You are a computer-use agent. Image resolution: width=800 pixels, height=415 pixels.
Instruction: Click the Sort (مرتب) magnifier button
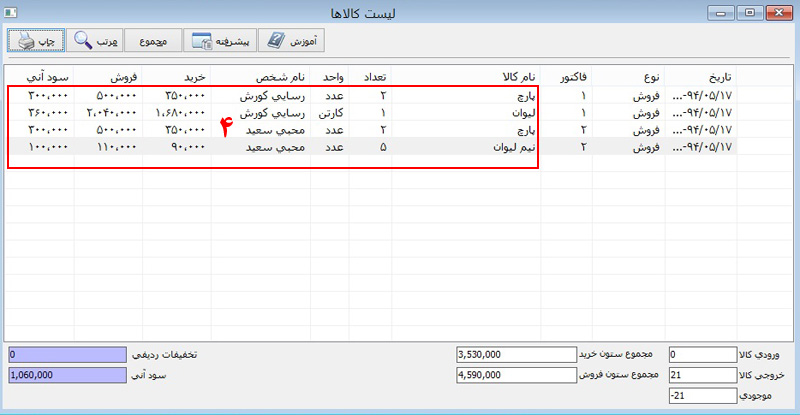[98, 41]
